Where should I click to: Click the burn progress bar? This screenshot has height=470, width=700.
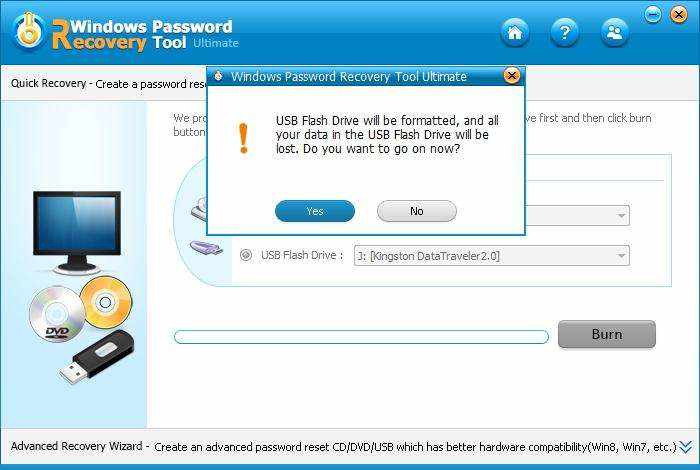[x=361, y=337]
